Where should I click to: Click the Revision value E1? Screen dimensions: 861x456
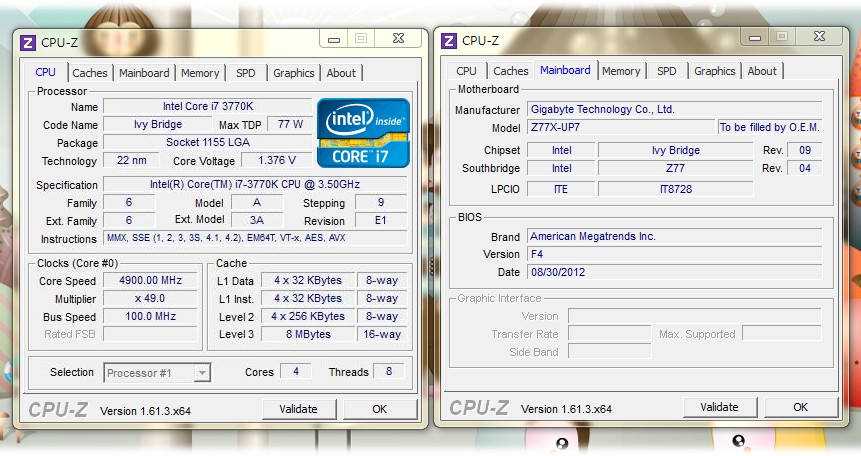pyautogui.click(x=381, y=220)
